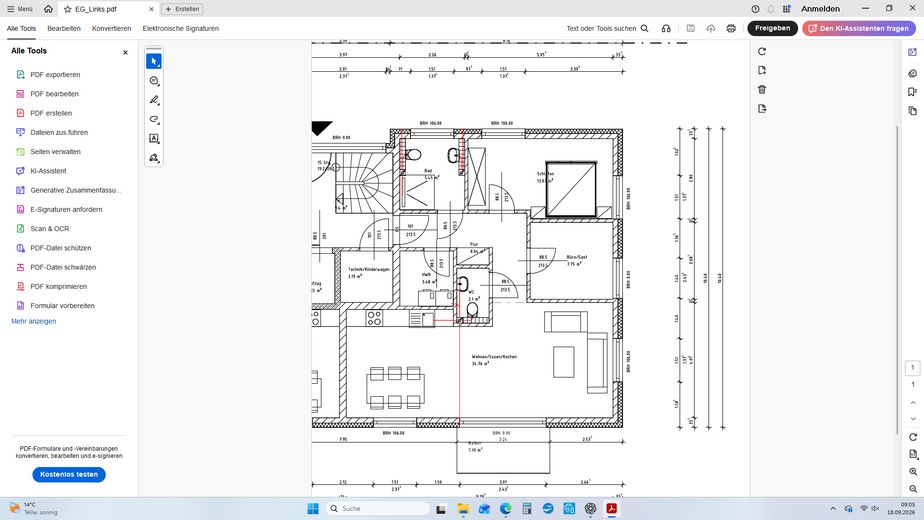The height and width of the screenshot is (520, 924).
Task: Click Den KI-Assistenten fragen button
Action: point(859,28)
